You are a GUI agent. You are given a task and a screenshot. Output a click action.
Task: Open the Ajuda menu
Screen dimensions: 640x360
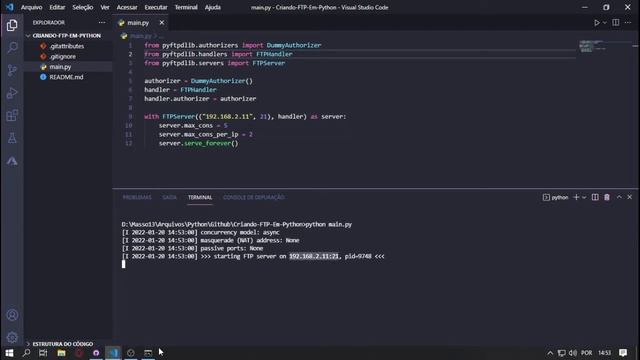[213, 7]
